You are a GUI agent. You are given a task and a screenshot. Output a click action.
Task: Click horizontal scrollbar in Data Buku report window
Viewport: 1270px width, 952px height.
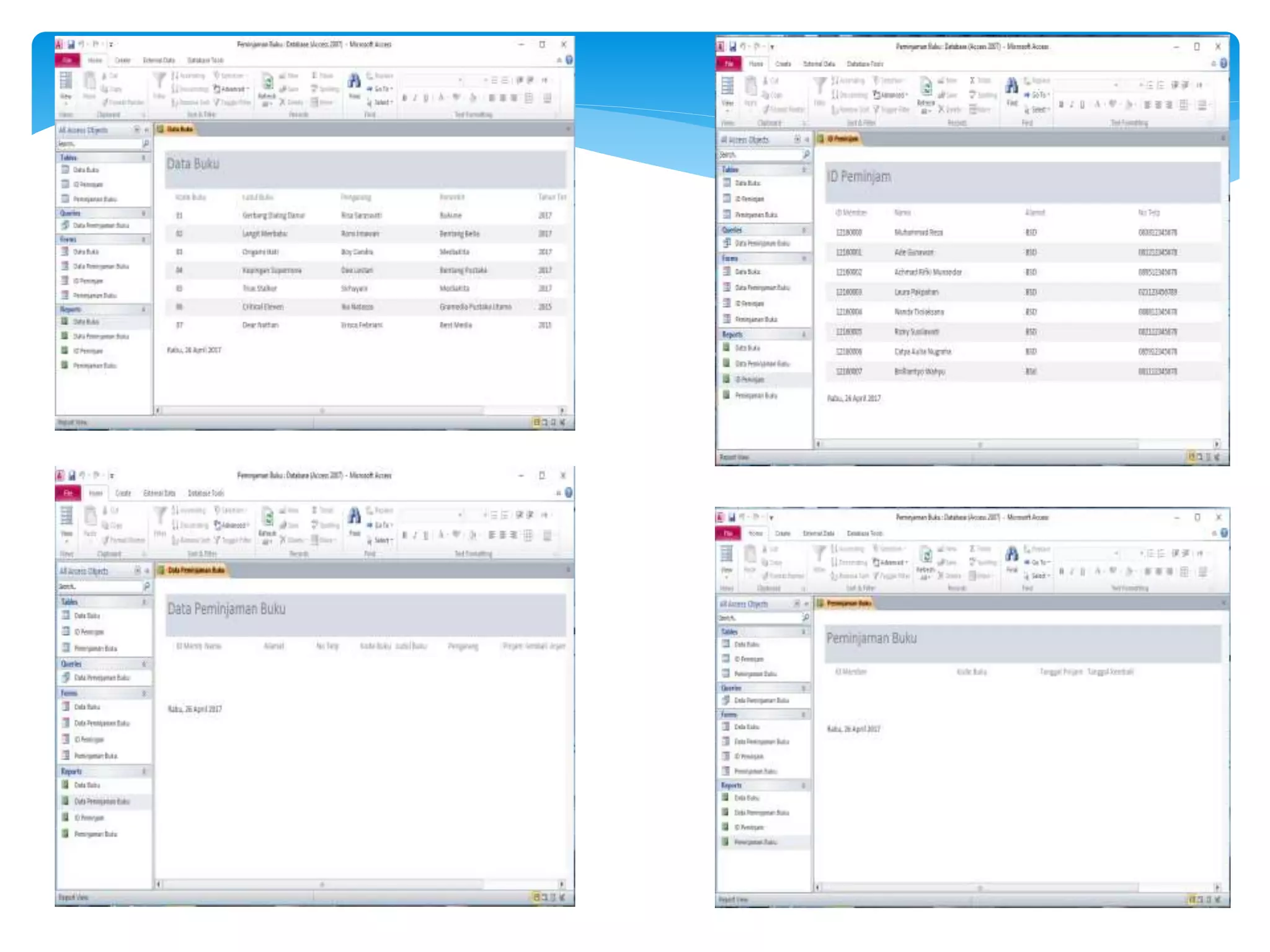coord(322,410)
